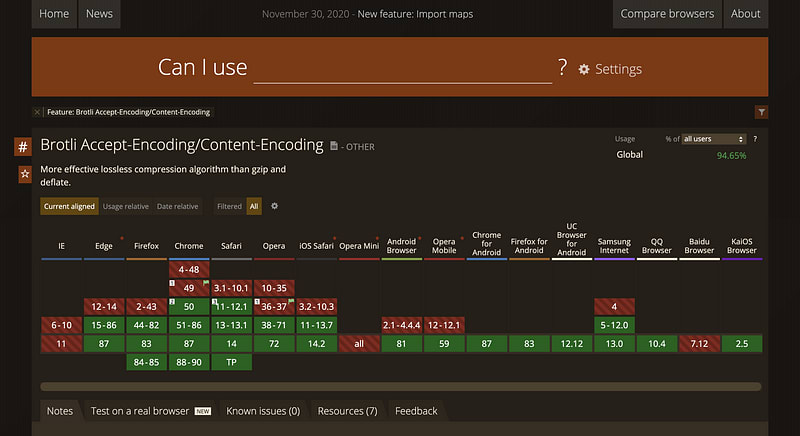Remove the Brotli feature tag via X
Image resolution: width=800 pixels, height=436 pixels.
pos(37,112)
